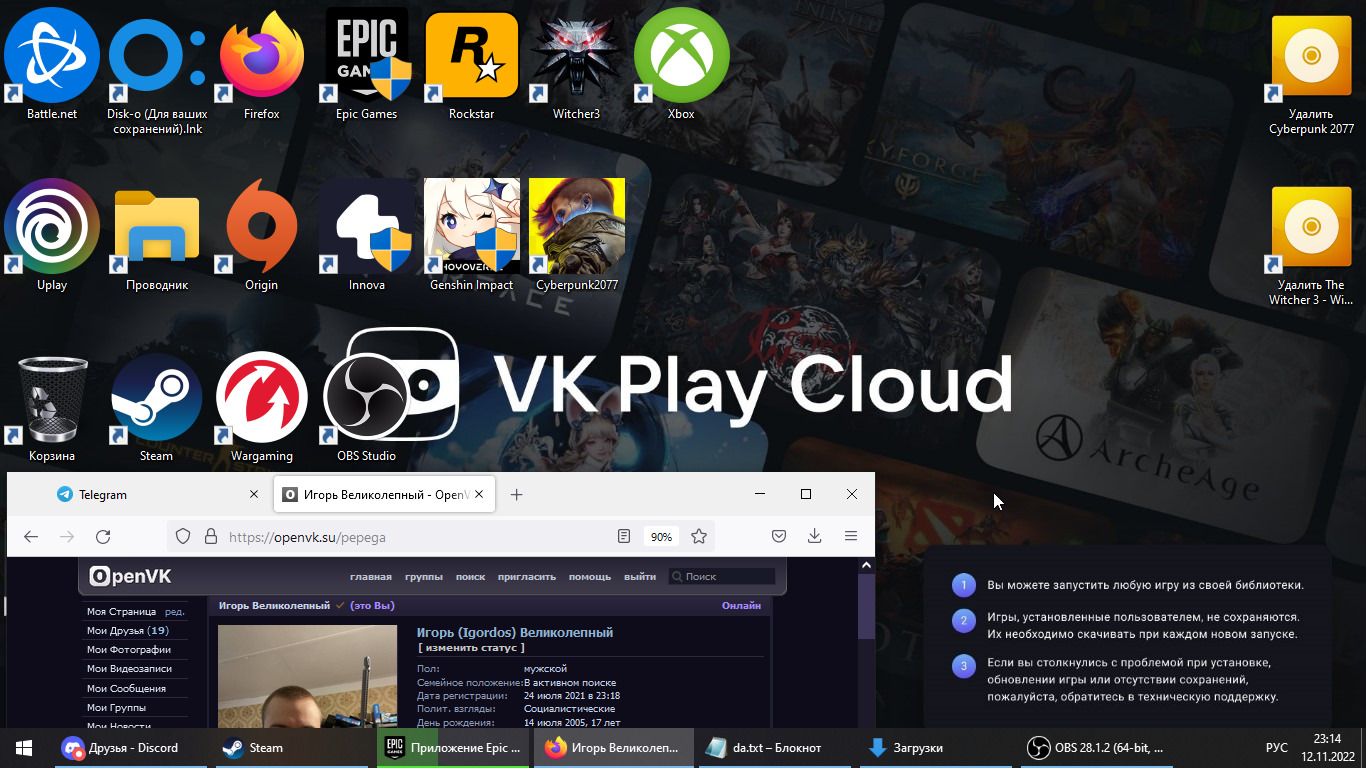Click the Firefox address bar URL
Image resolution: width=1366 pixels, height=768 pixels.
click(x=307, y=537)
